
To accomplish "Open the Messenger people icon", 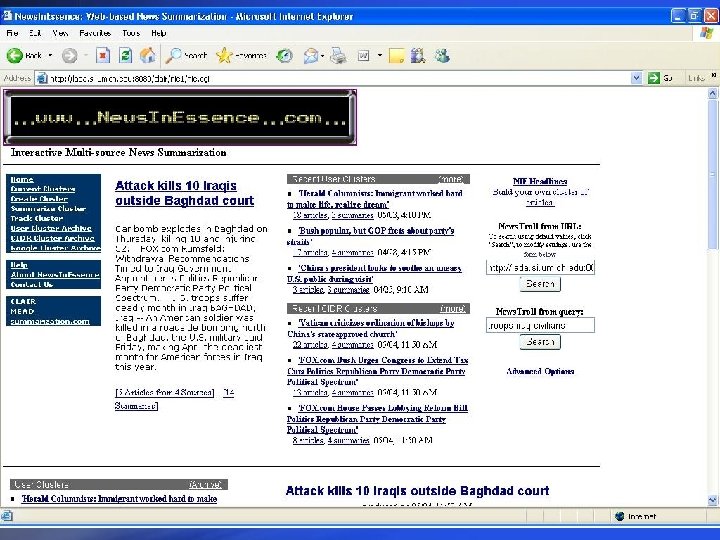I will point(442,56).
